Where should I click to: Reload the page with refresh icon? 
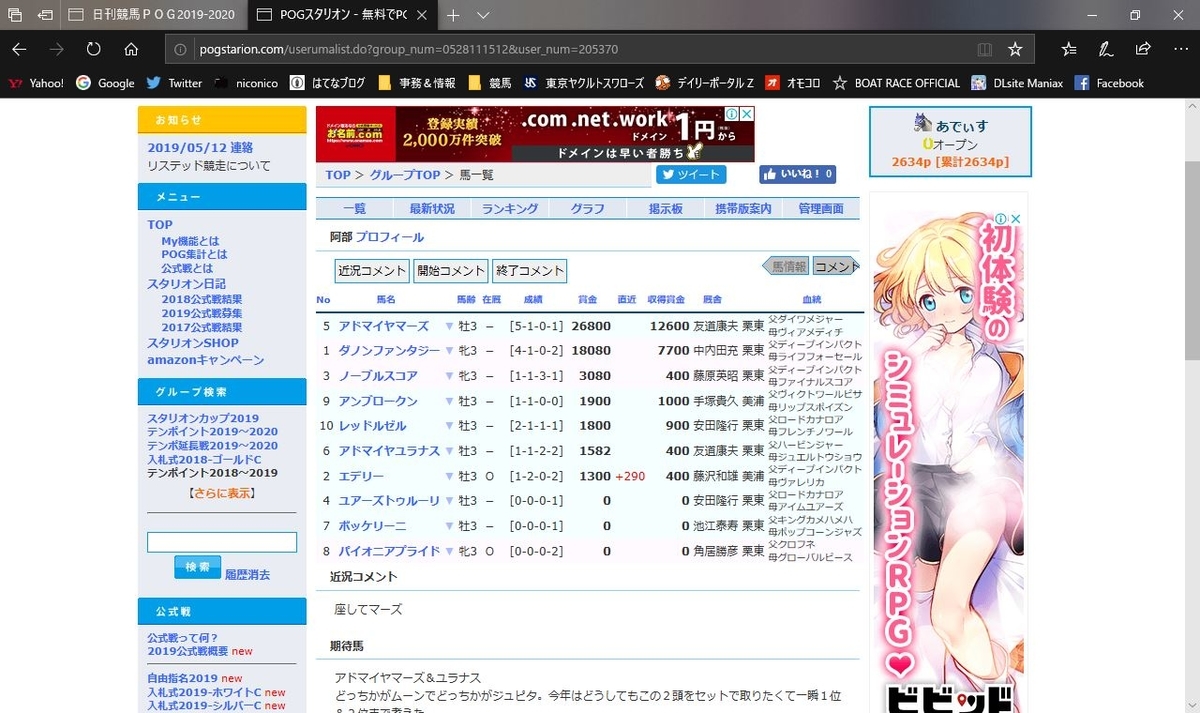(x=93, y=49)
